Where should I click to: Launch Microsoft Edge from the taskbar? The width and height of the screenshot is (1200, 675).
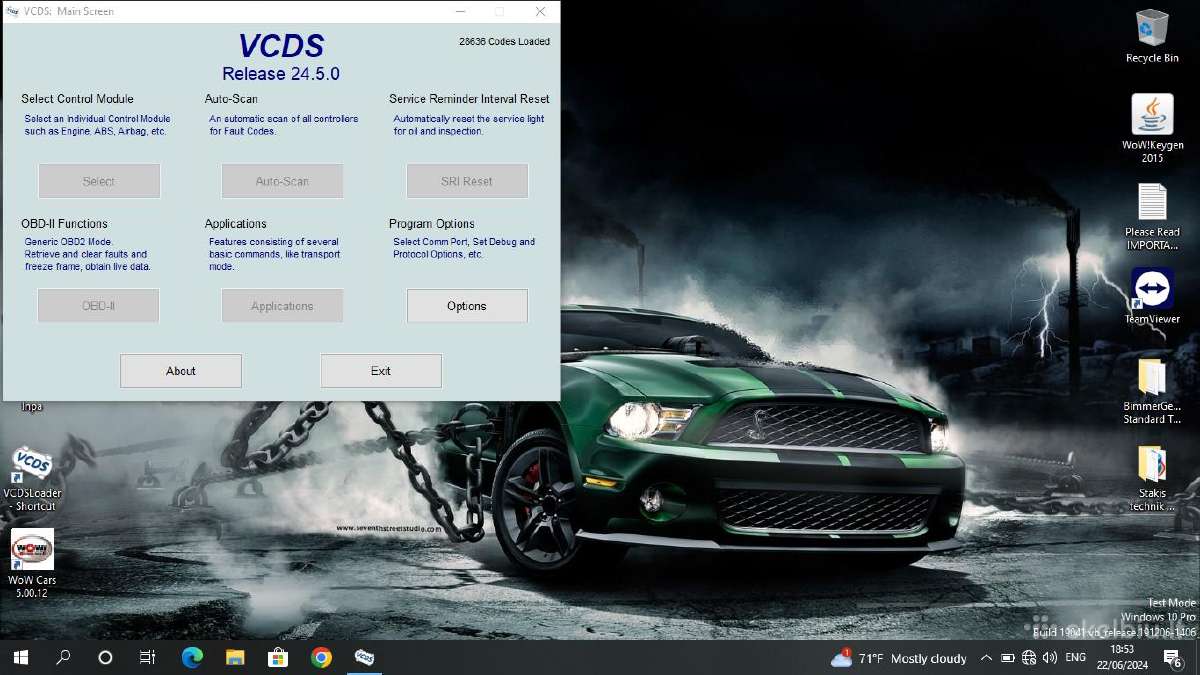click(x=192, y=657)
